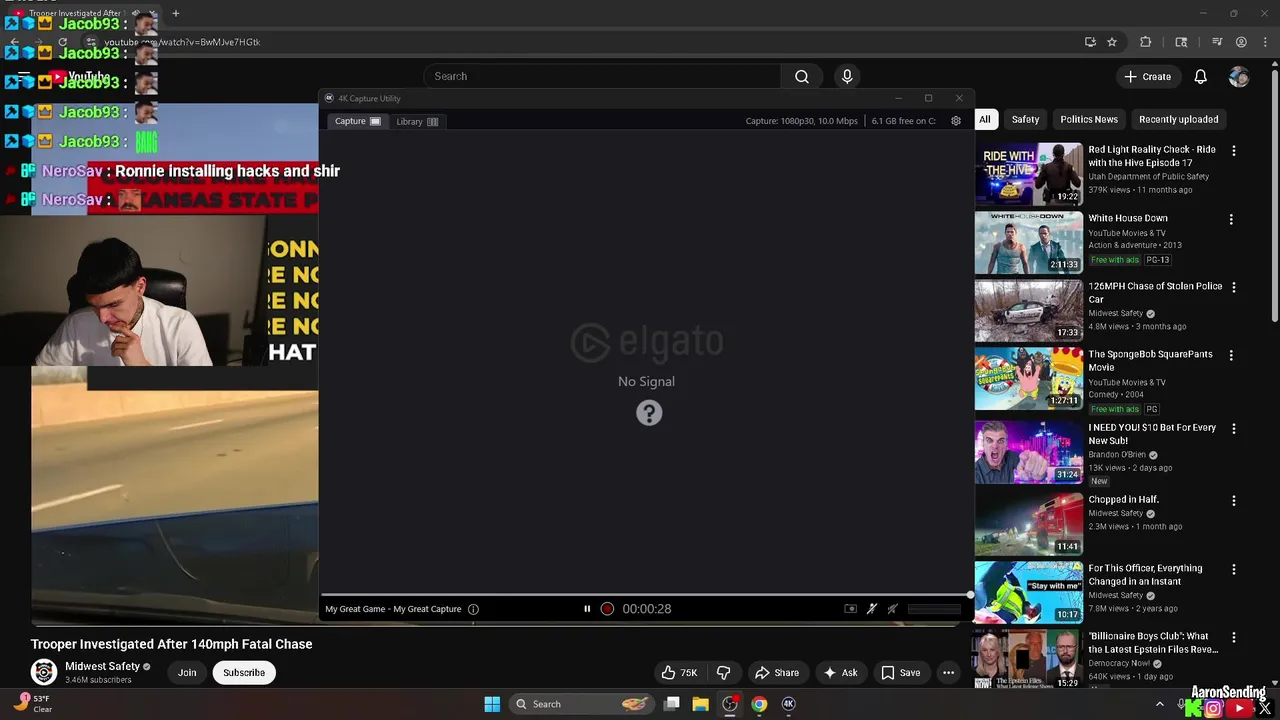Screen dimensions: 1280x720
Task: Open more options for White House Down
Action: click(1231, 219)
